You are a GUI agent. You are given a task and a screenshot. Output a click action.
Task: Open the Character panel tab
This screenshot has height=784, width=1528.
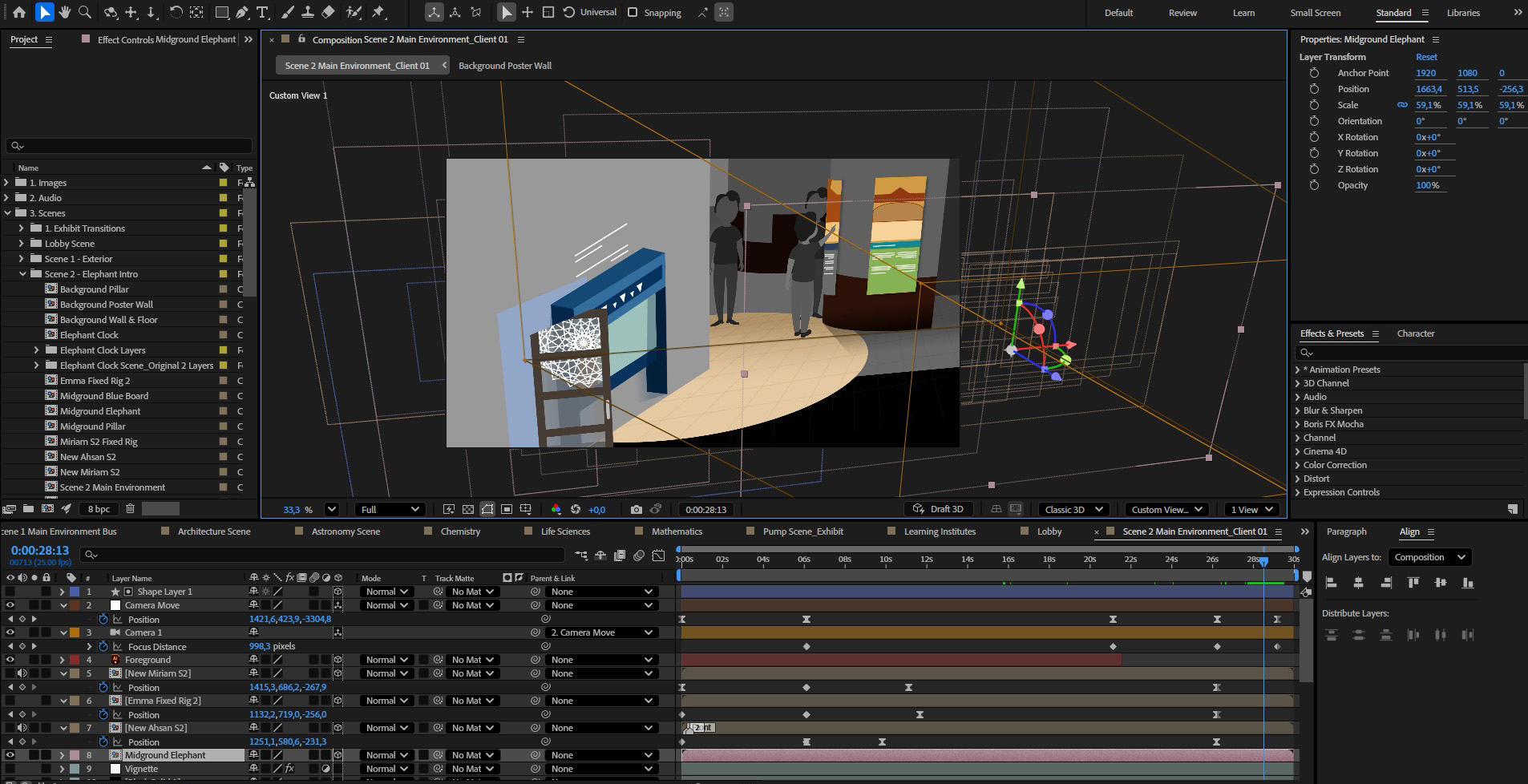coord(1415,333)
